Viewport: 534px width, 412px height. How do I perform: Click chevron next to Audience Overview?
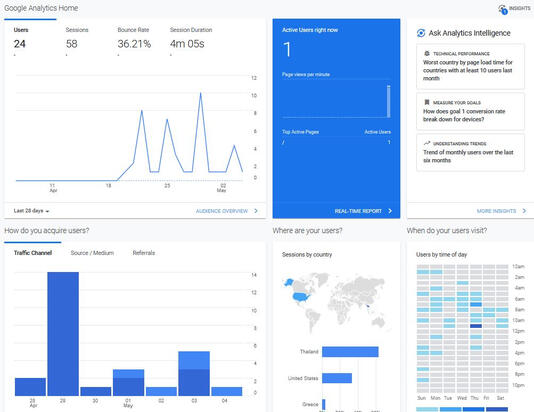[x=256, y=211]
